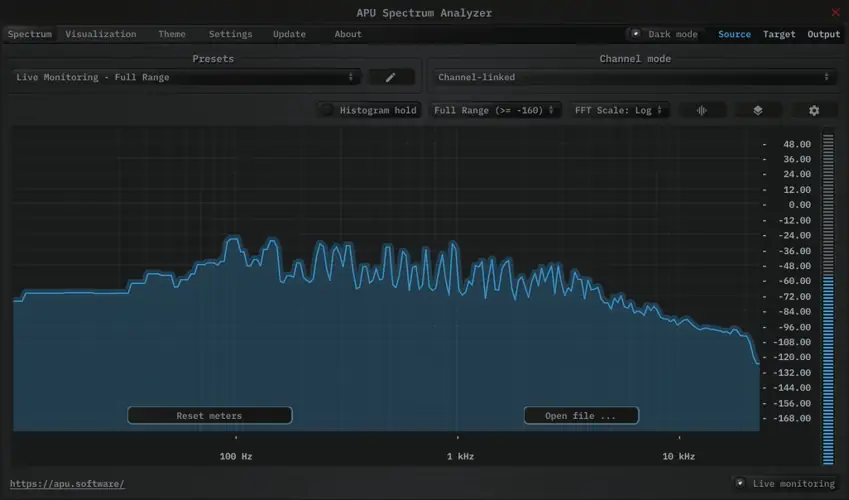The width and height of the screenshot is (849, 500).
Task: Open the Theme tab
Action: (172, 34)
